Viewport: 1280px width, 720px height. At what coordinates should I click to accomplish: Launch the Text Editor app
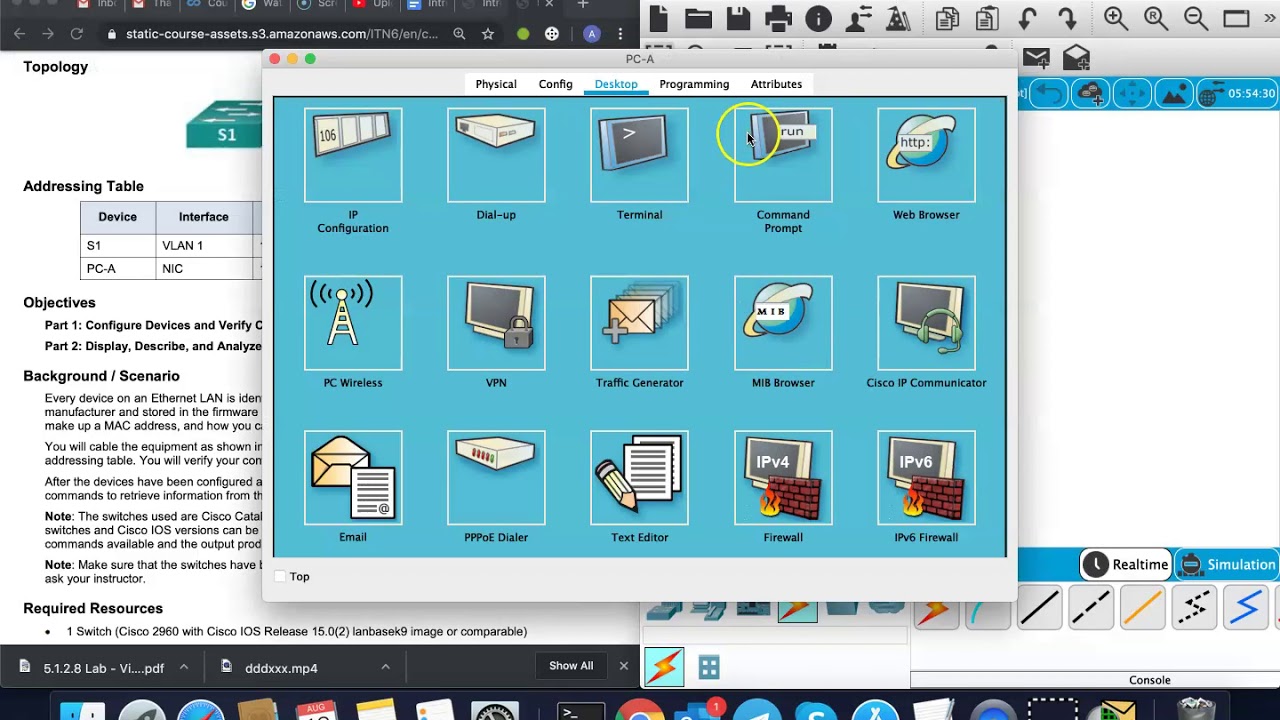point(639,478)
